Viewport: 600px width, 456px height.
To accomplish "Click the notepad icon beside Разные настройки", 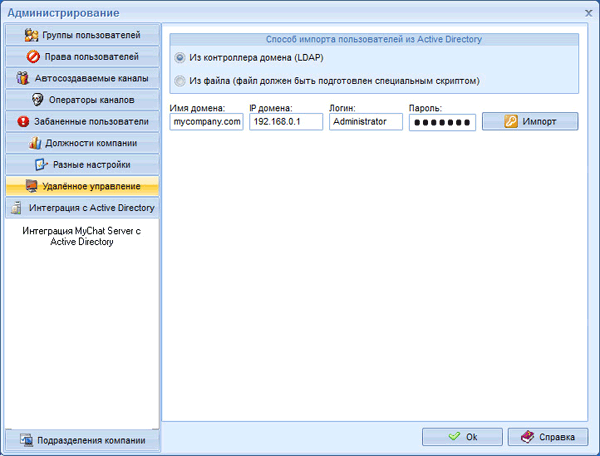I will [41, 165].
